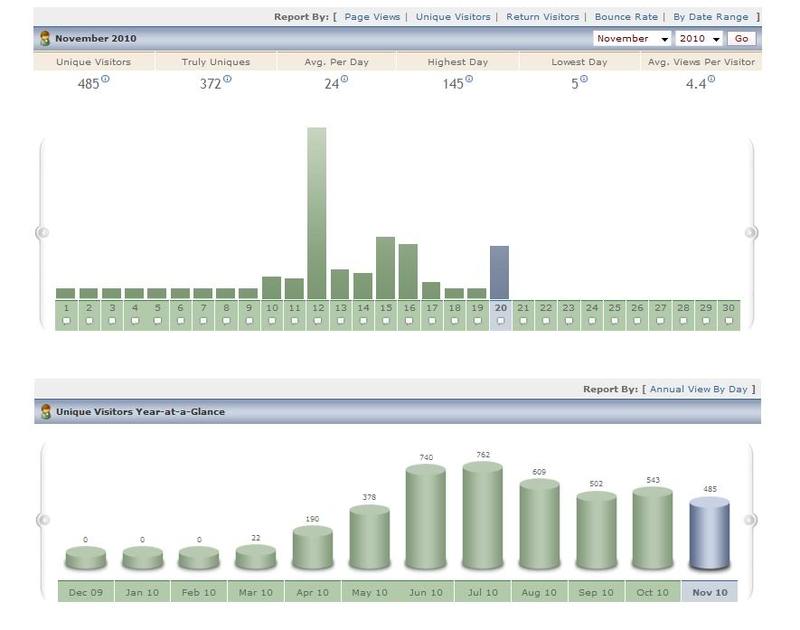Click the info icon beside Avg. Views 4.4
The image size is (800, 630).
click(x=711, y=79)
